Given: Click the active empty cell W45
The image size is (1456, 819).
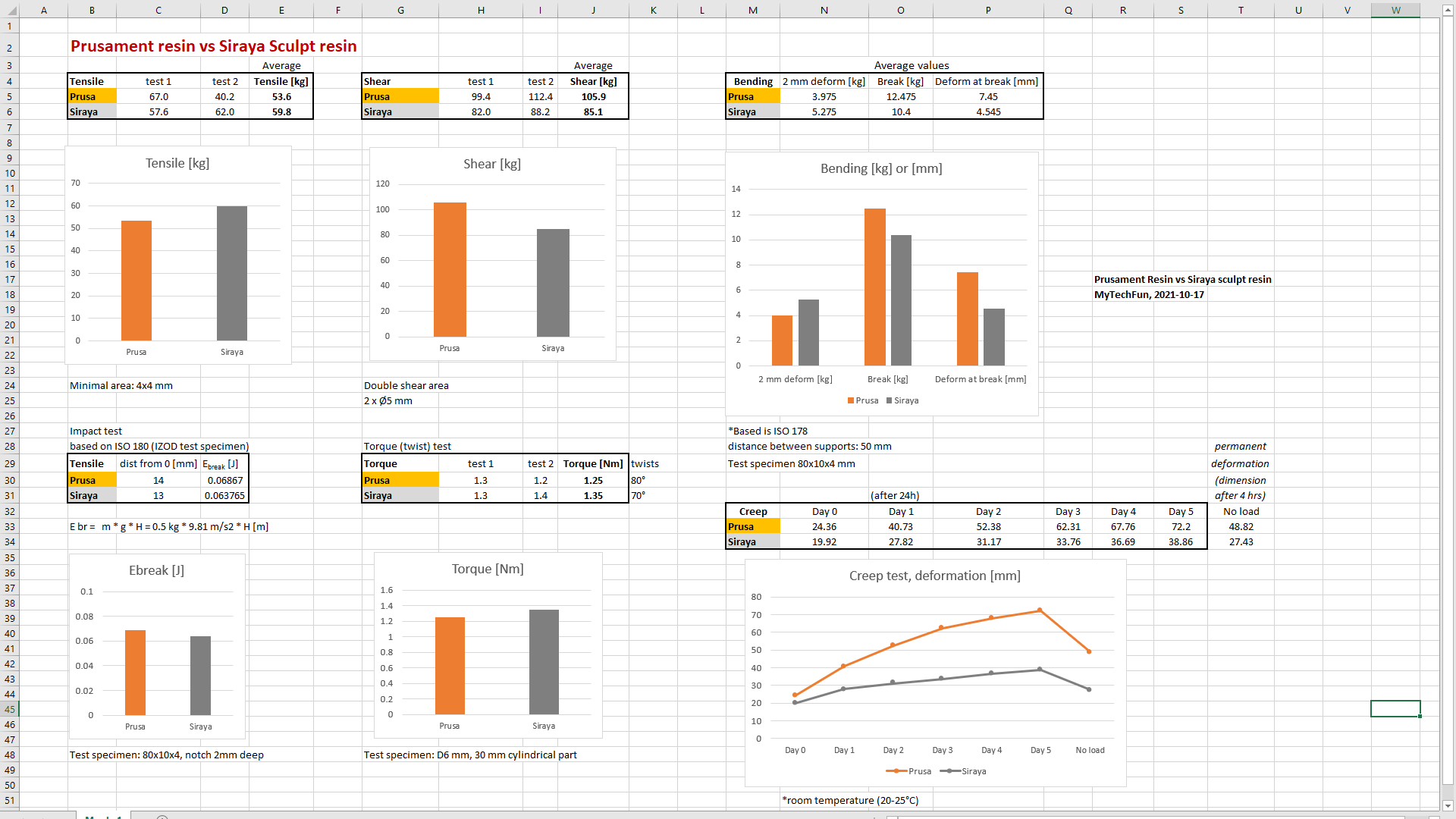Looking at the screenshot, I should (x=1395, y=709).
